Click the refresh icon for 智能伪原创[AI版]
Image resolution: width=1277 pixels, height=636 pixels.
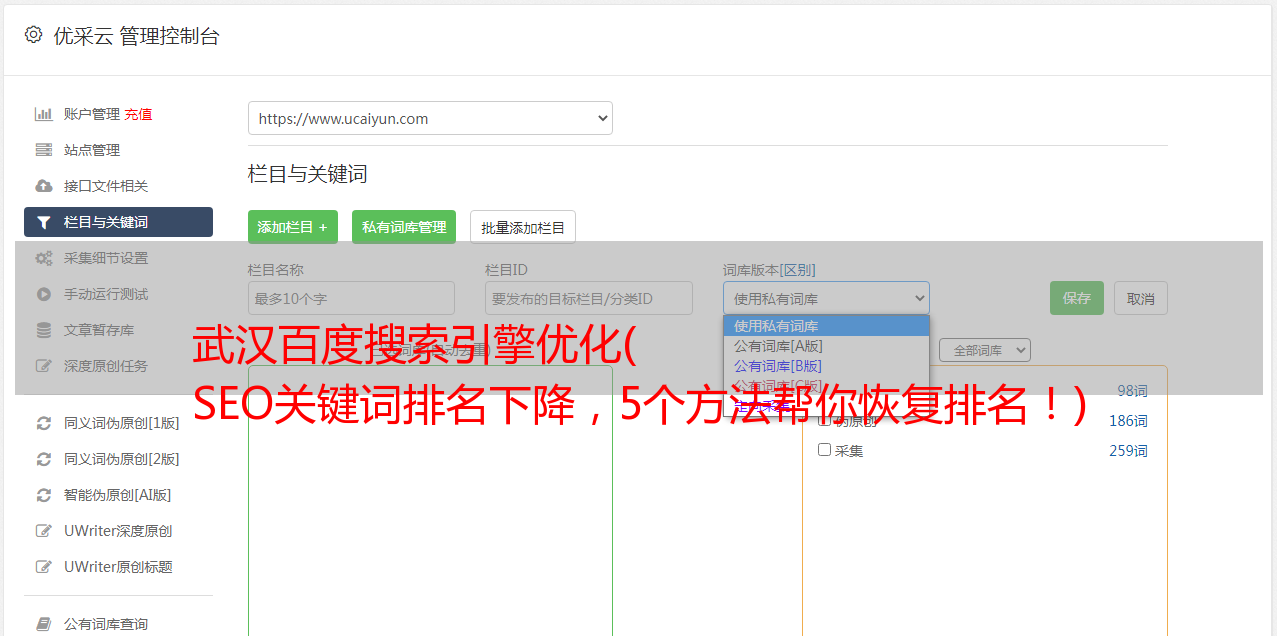(44, 495)
